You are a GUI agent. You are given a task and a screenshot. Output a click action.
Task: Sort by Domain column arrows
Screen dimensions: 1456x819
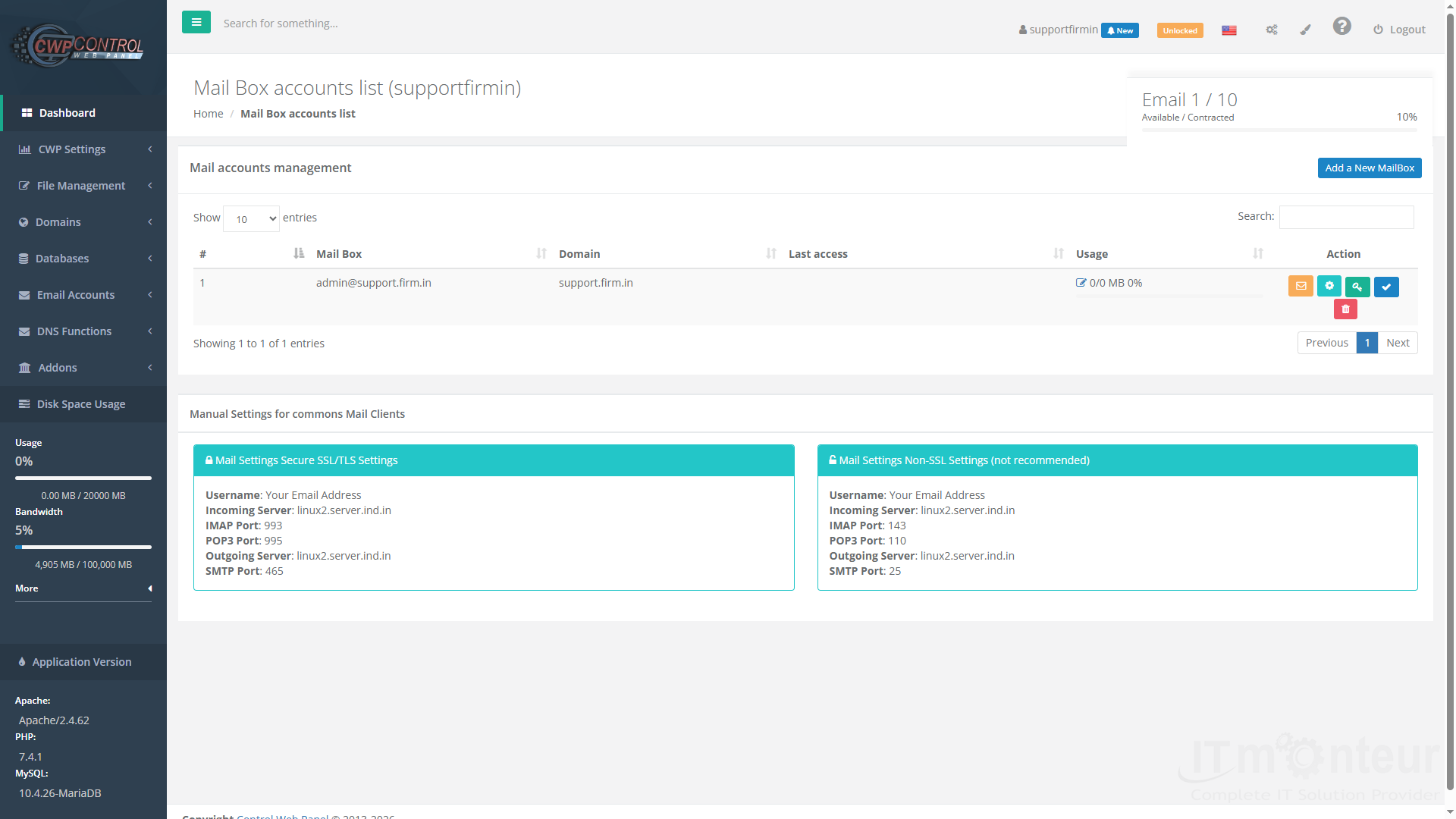(771, 253)
